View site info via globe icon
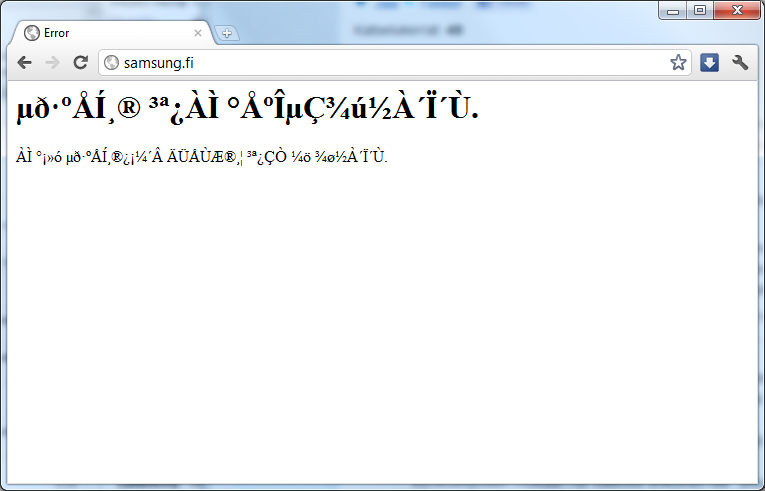 [x=112, y=63]
